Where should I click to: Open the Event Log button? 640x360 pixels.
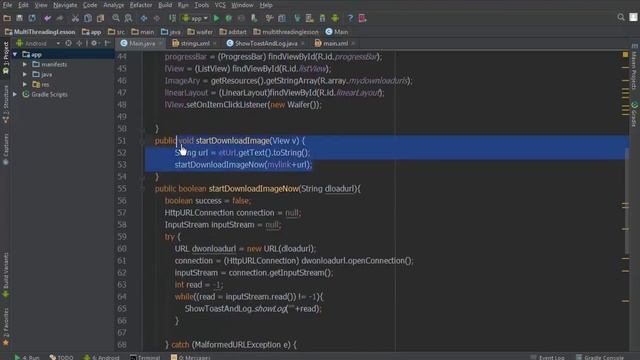[x=547, y=357]
